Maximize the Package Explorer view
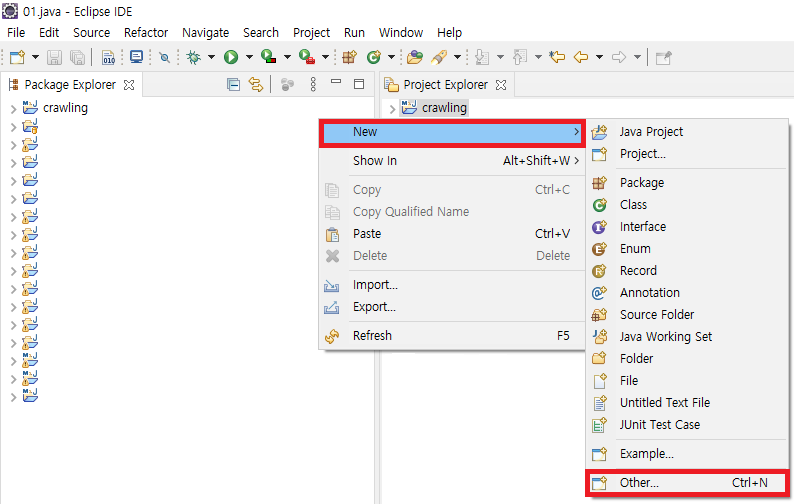The width and height of the screenshot is (794, 504). click(x=359, y=84)
